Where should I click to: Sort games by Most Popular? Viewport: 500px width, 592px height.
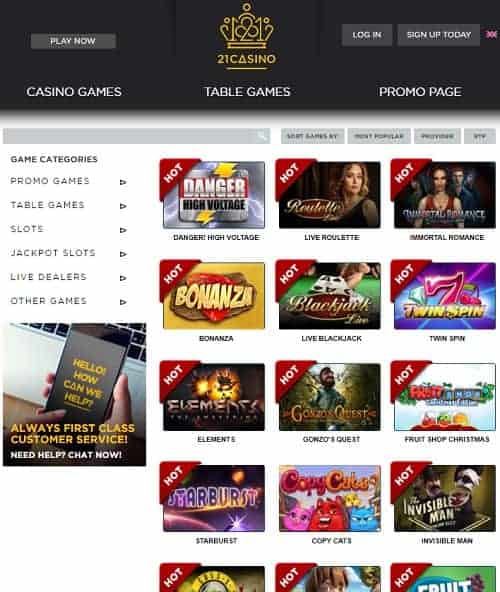click(379, 136)
